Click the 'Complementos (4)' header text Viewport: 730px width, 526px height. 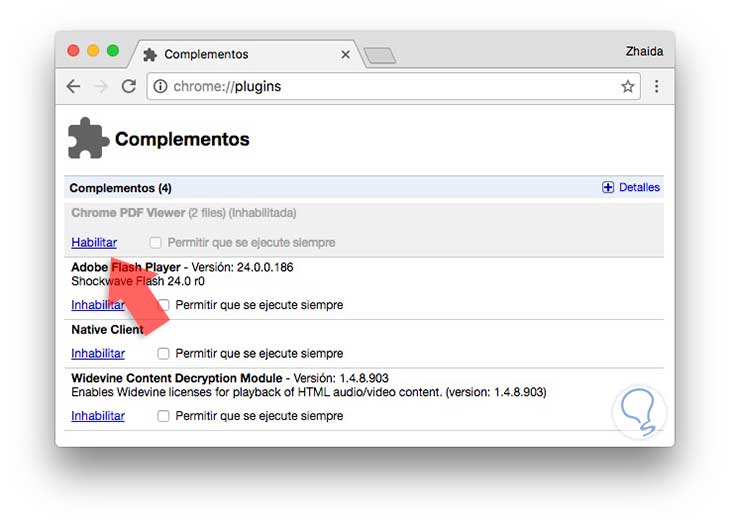tap(121, 188)
